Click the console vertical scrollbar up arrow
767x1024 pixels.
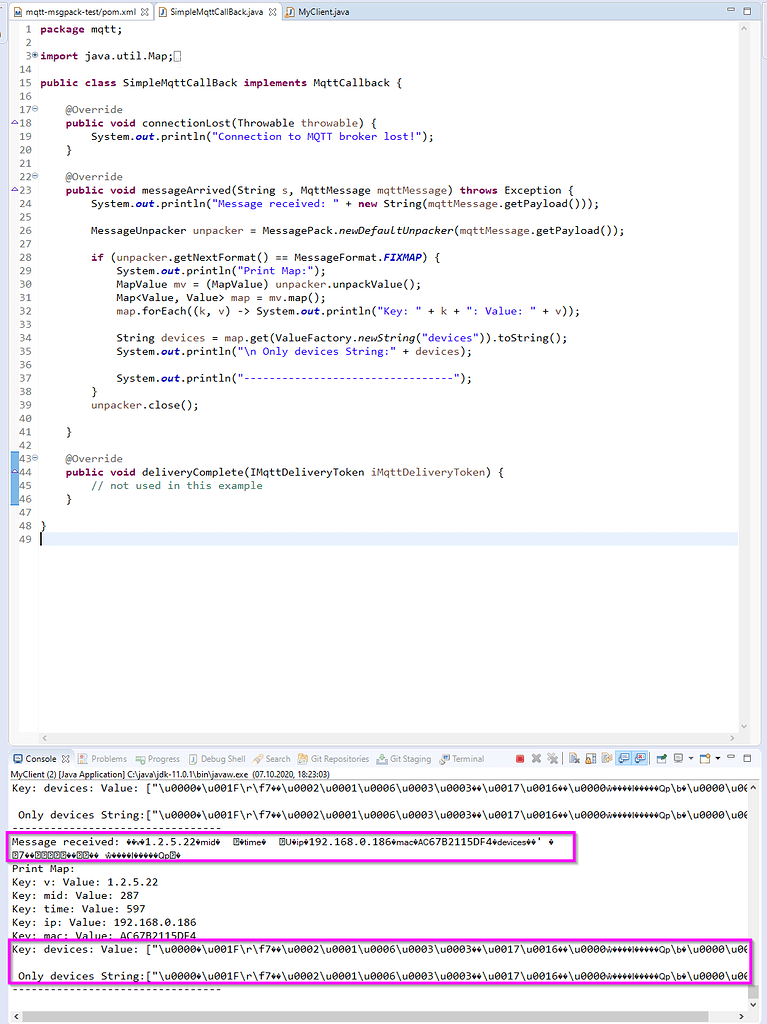click(x=753, y=788)
